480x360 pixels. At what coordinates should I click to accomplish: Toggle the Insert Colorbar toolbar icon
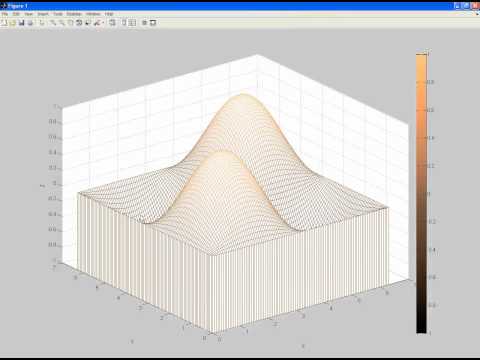click(124, 23)
